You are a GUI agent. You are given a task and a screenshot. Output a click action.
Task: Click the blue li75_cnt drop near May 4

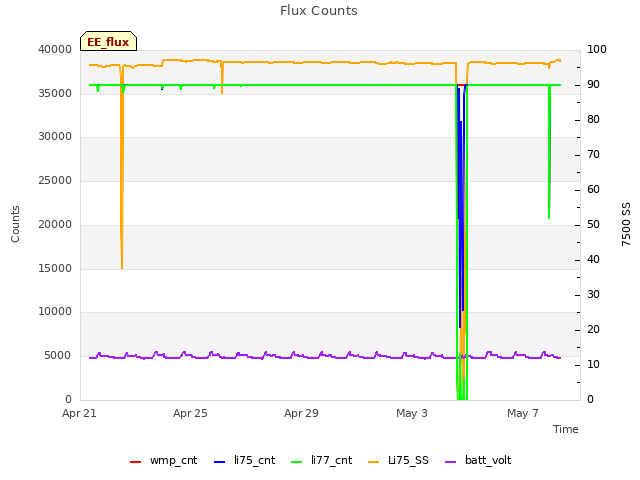[460, 204]
